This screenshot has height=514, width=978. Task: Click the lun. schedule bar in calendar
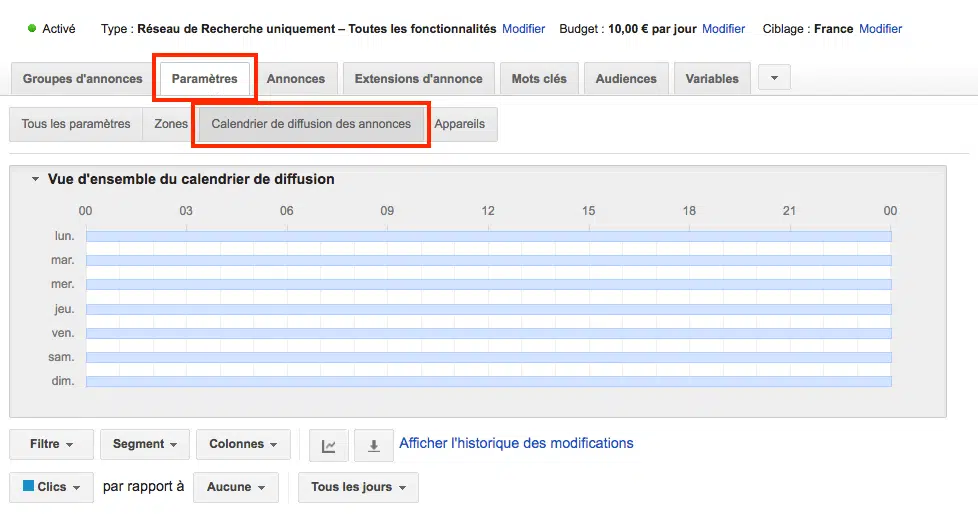(x=488, y=236)
